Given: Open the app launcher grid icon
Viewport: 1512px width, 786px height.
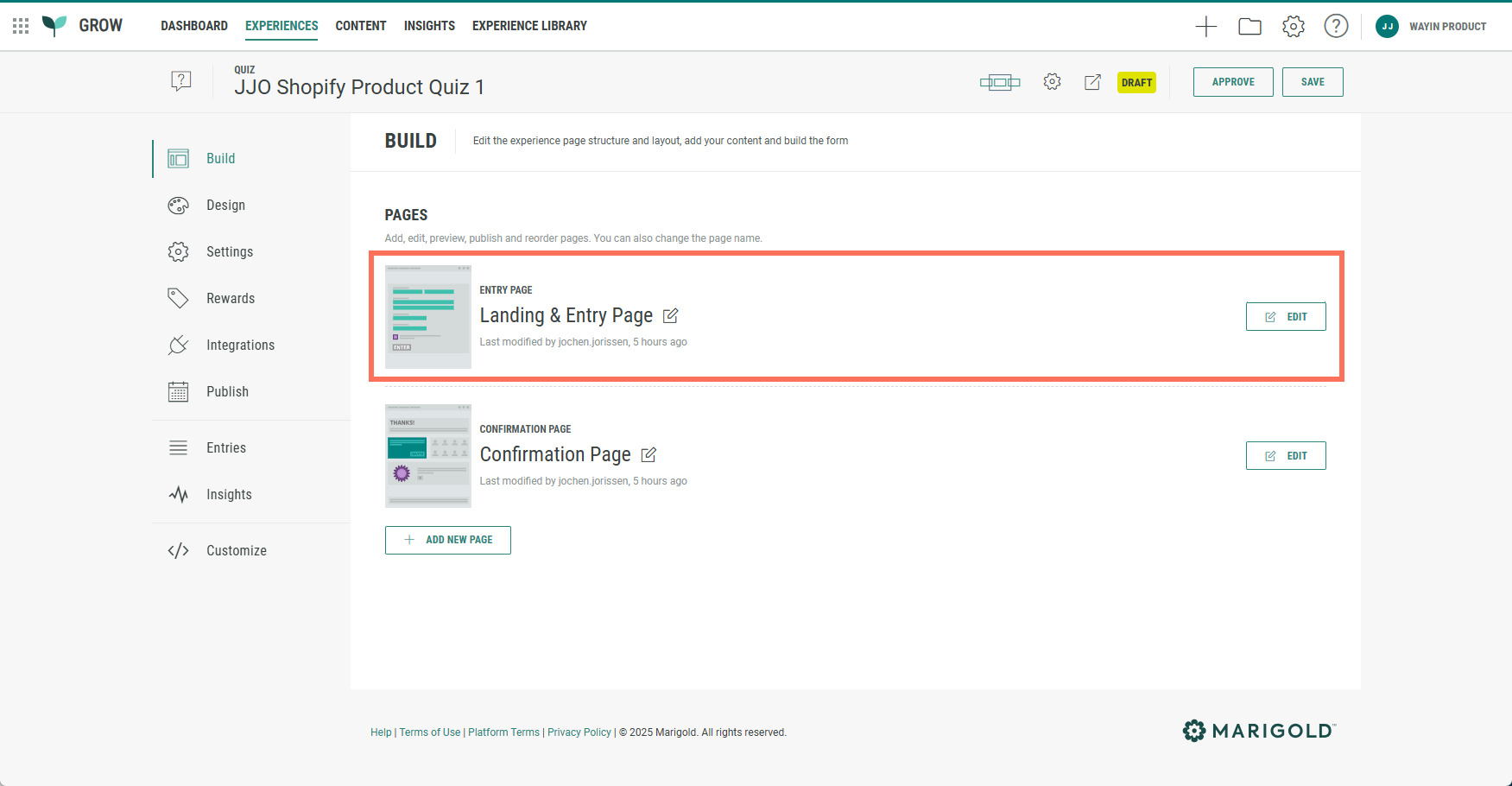Looking at the screenshot, I should 21,26.
